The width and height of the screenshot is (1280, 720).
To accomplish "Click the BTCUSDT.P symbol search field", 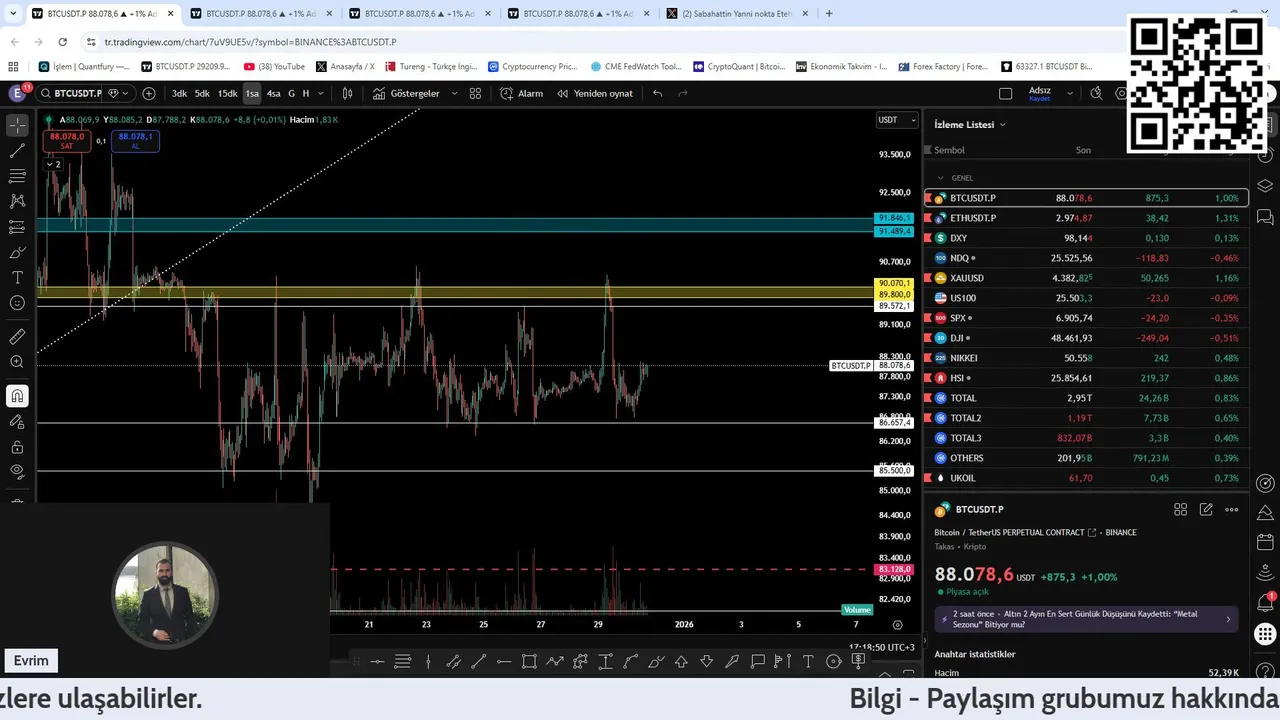I will click(70, 93).
